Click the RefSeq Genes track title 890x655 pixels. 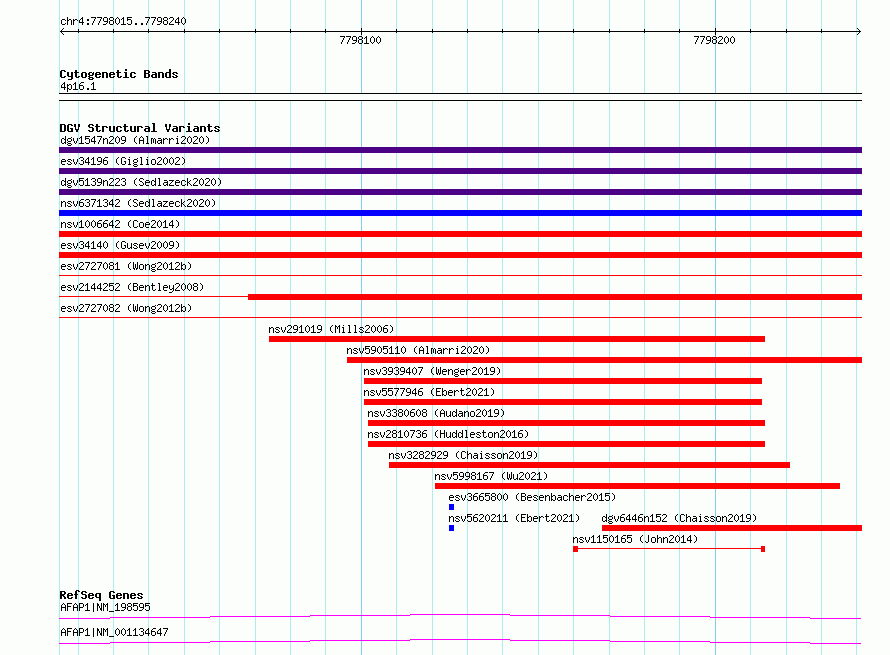[x=101, y=595]
